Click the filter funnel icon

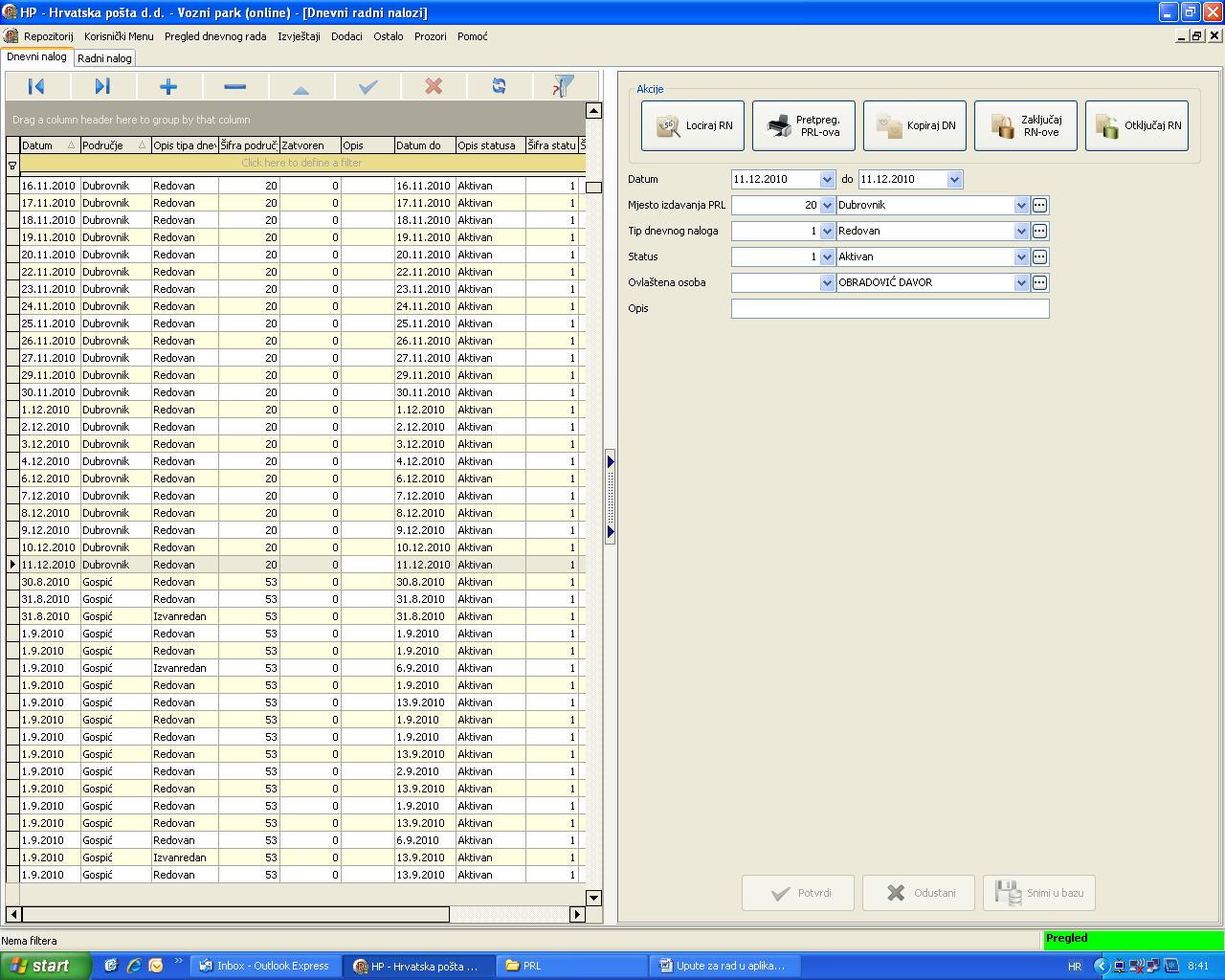565,86
